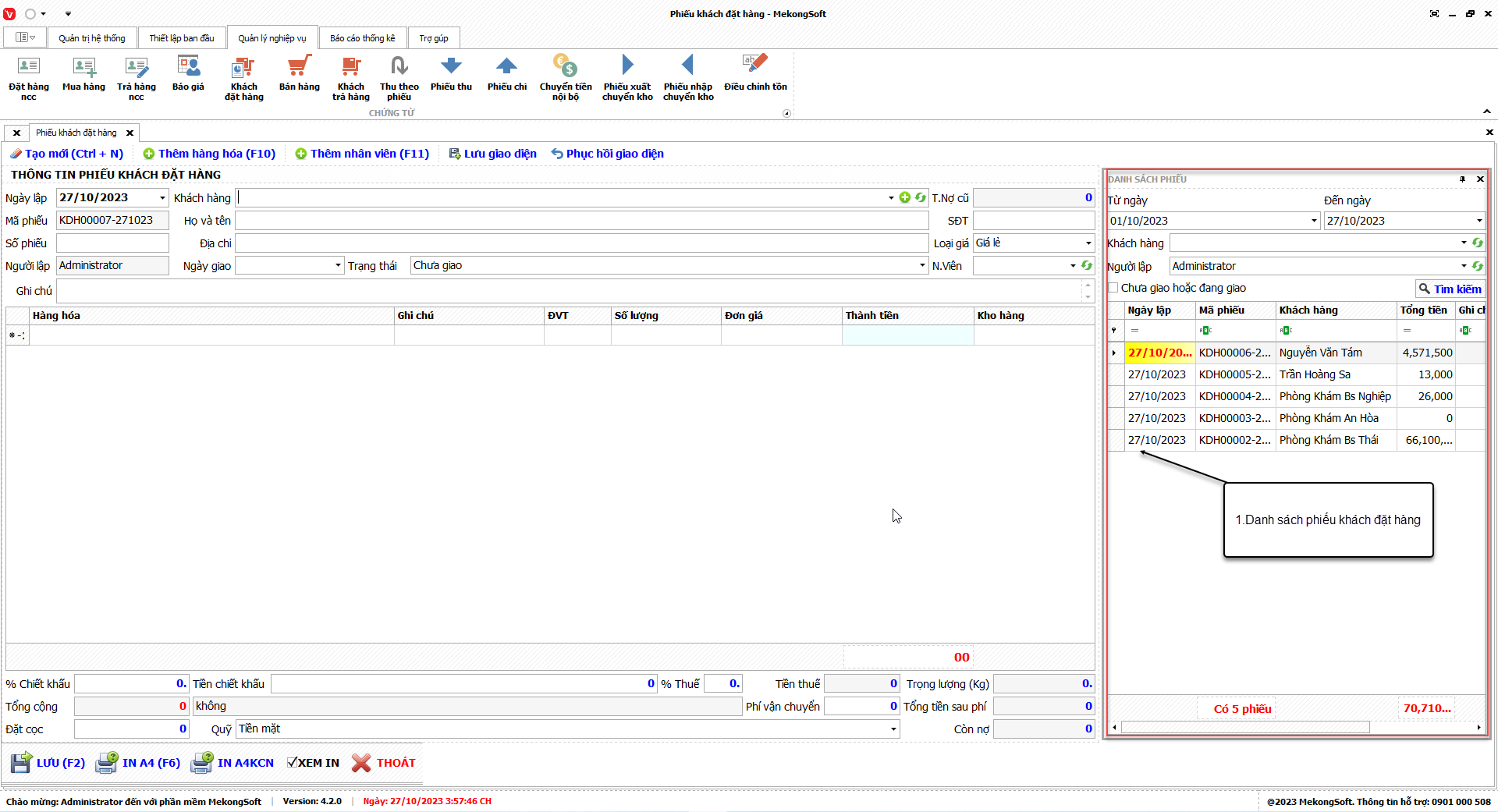Screen dimensions: 1498x812
Task: Click green add-customer plus icon beside Khách hàng
Action: [905, 198]
